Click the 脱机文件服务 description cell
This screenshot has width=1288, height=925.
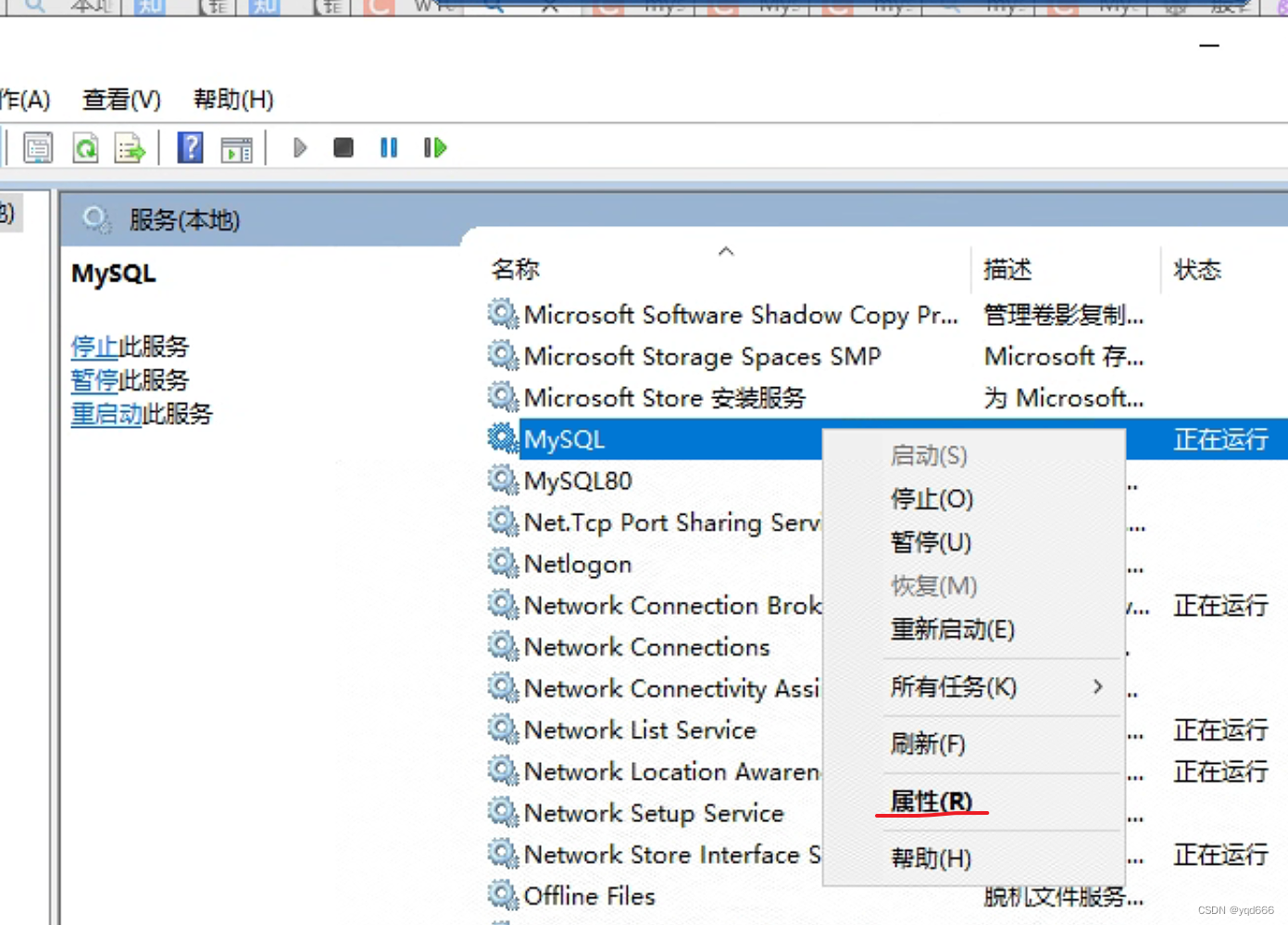[x=1063, y=895]
